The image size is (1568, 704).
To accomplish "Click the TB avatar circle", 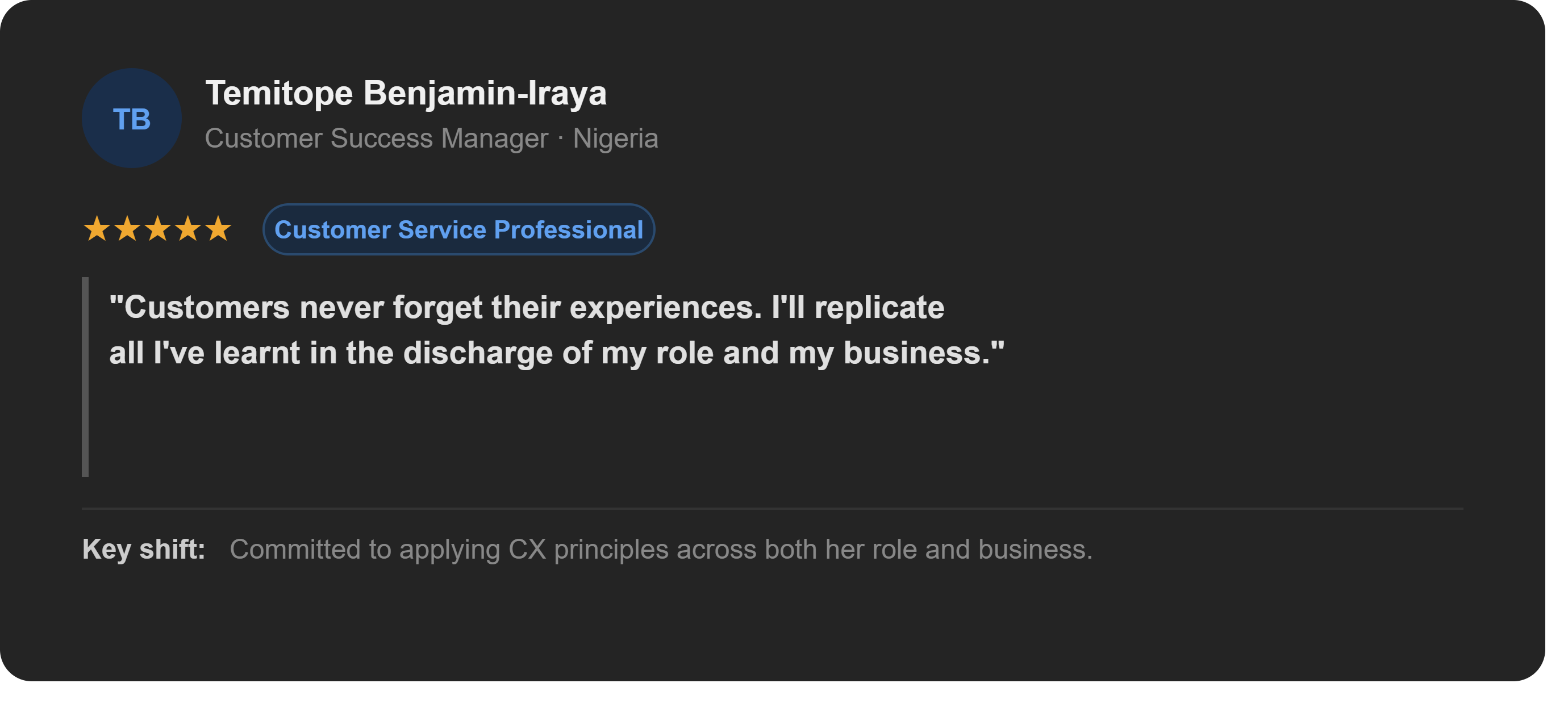I will 131,118.
